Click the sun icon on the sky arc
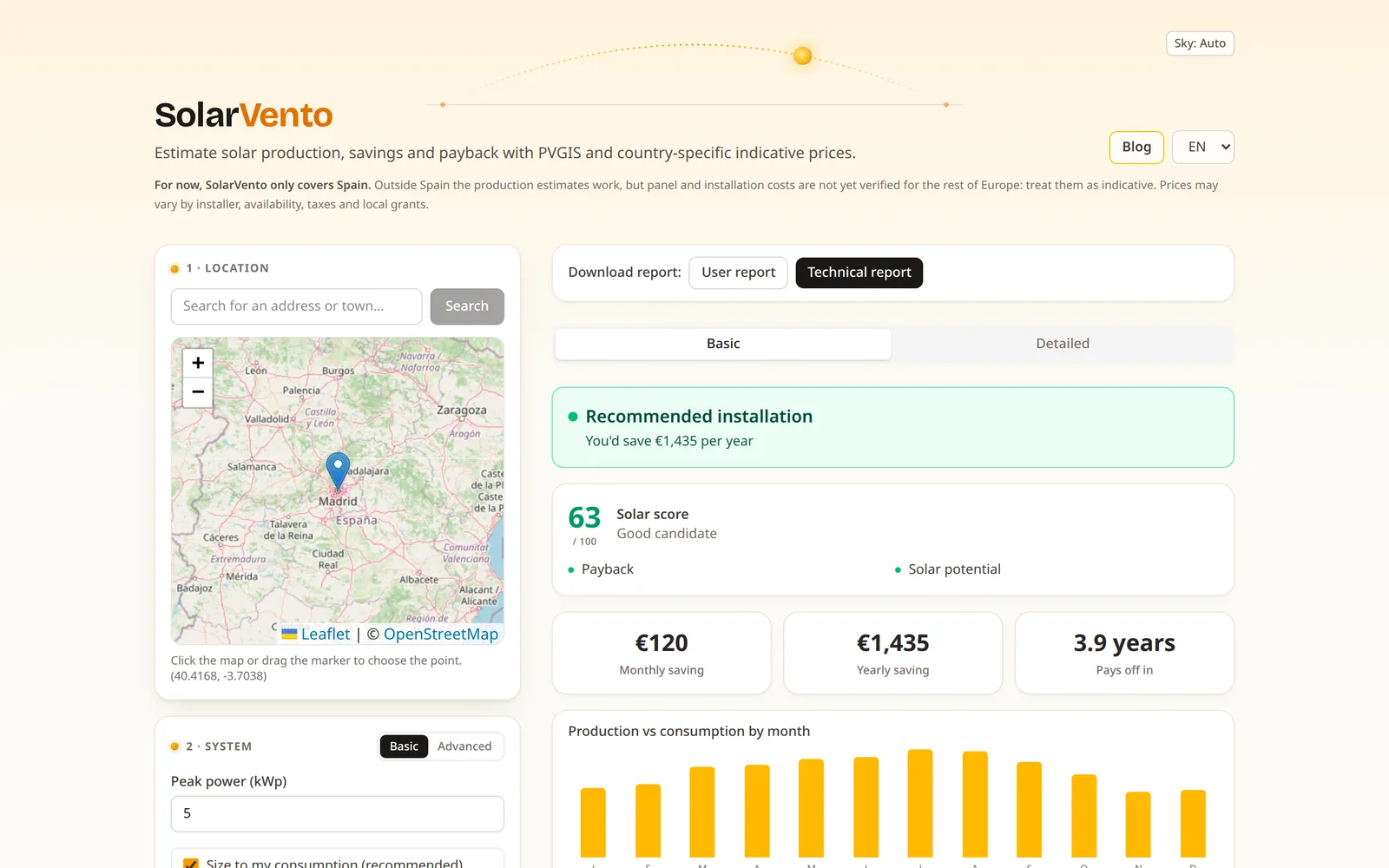The width and height of the screenshot is (1389, 868). (803, 56)
